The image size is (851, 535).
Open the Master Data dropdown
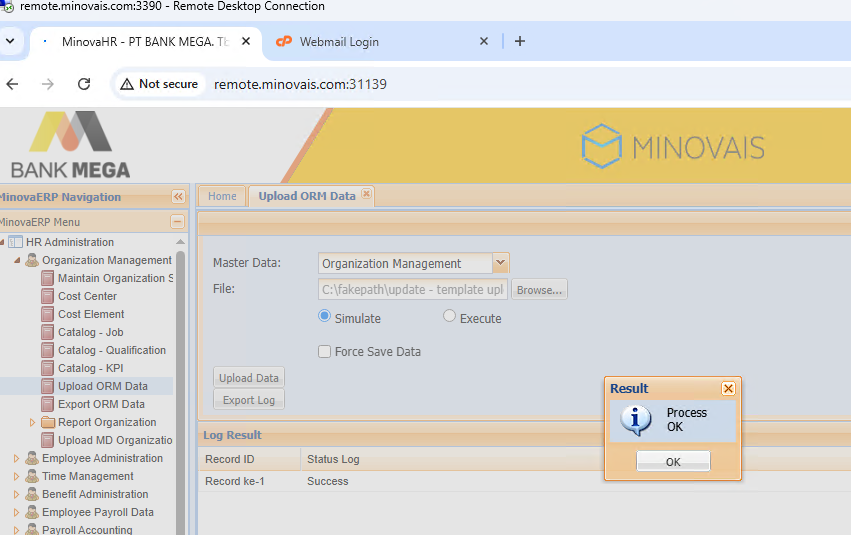(501, 263)
